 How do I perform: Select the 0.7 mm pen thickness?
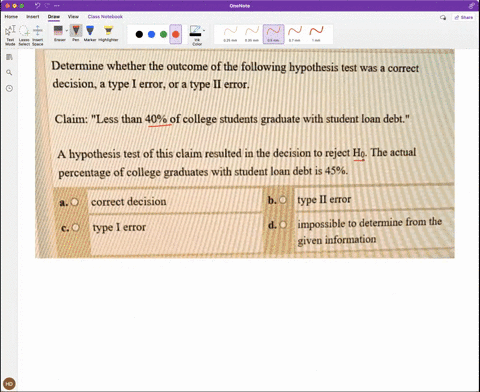(295, 34)
